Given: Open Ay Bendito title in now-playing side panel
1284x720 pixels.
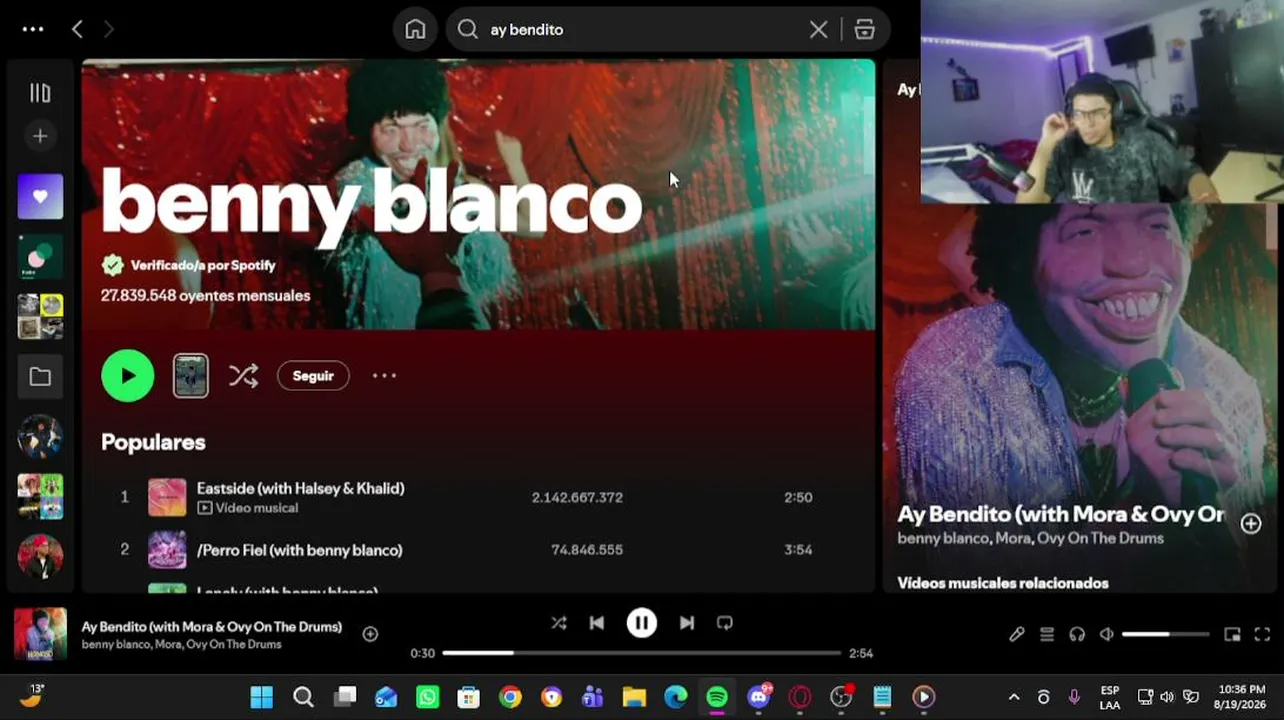Looking at the screenshot, I should [1061, 514].
